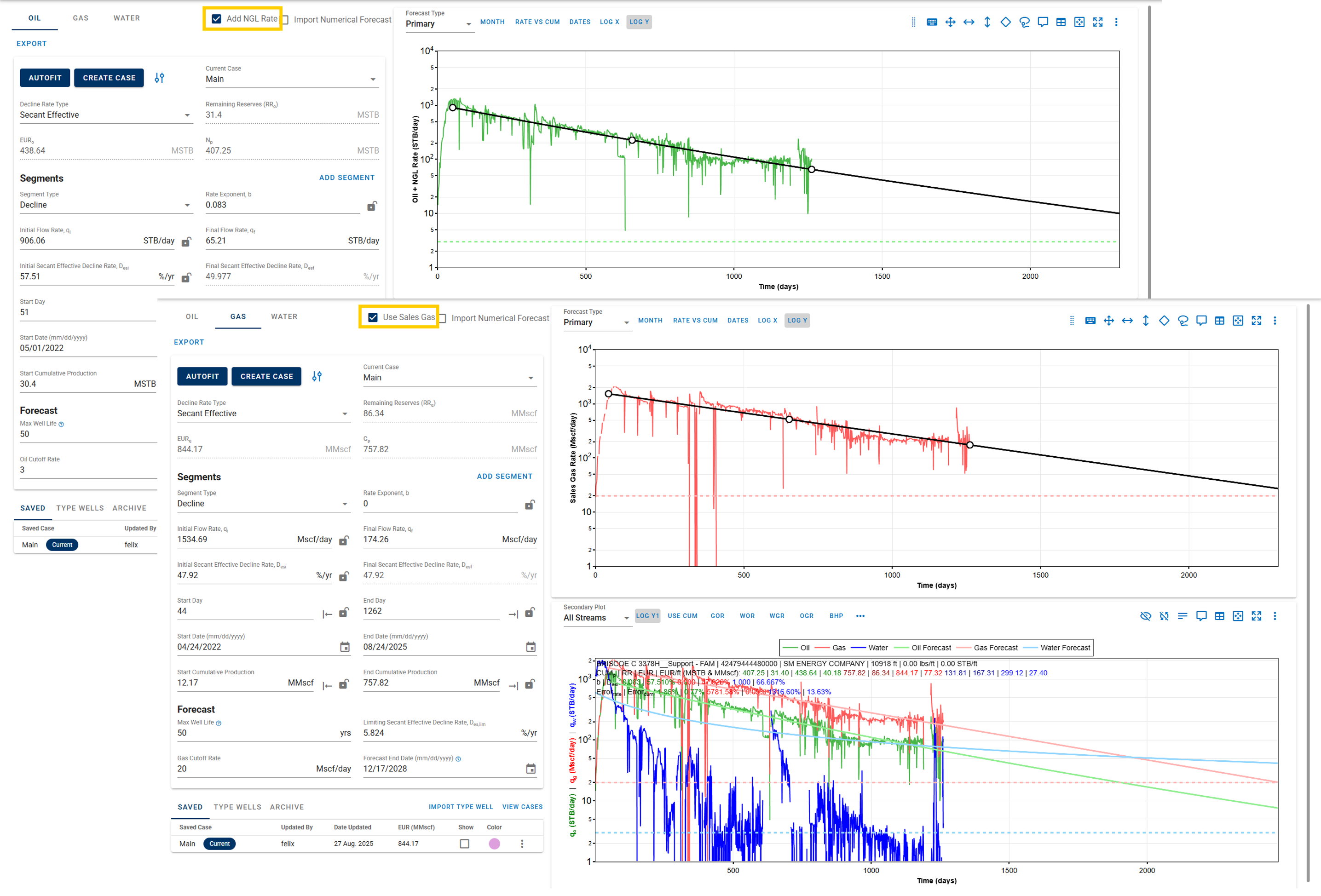The height and width of the screenshot is (896, 1321).
Task: Click three-dot menu on Main saved case row
Action: click(x=522, y=844)
